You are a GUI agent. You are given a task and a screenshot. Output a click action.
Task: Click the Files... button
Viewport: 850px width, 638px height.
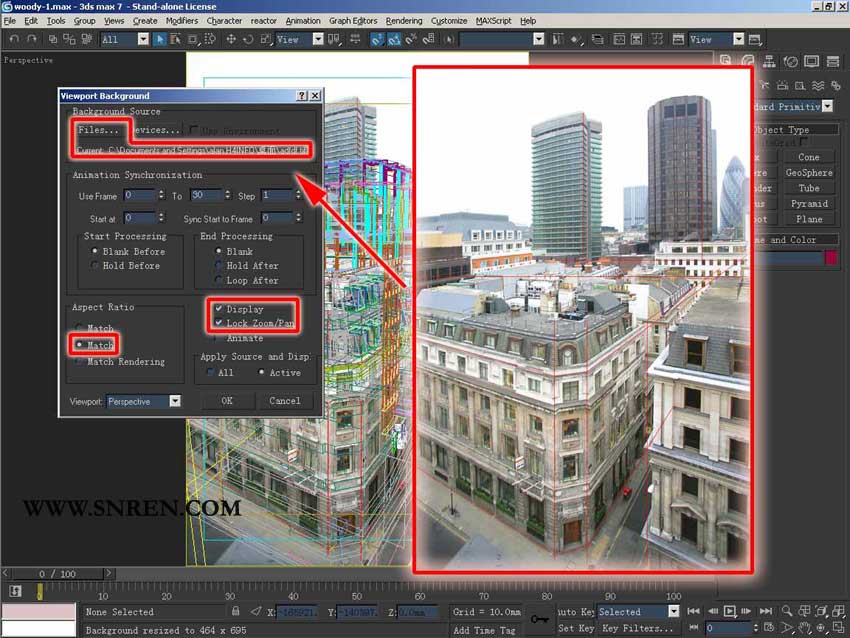[98, 130]
